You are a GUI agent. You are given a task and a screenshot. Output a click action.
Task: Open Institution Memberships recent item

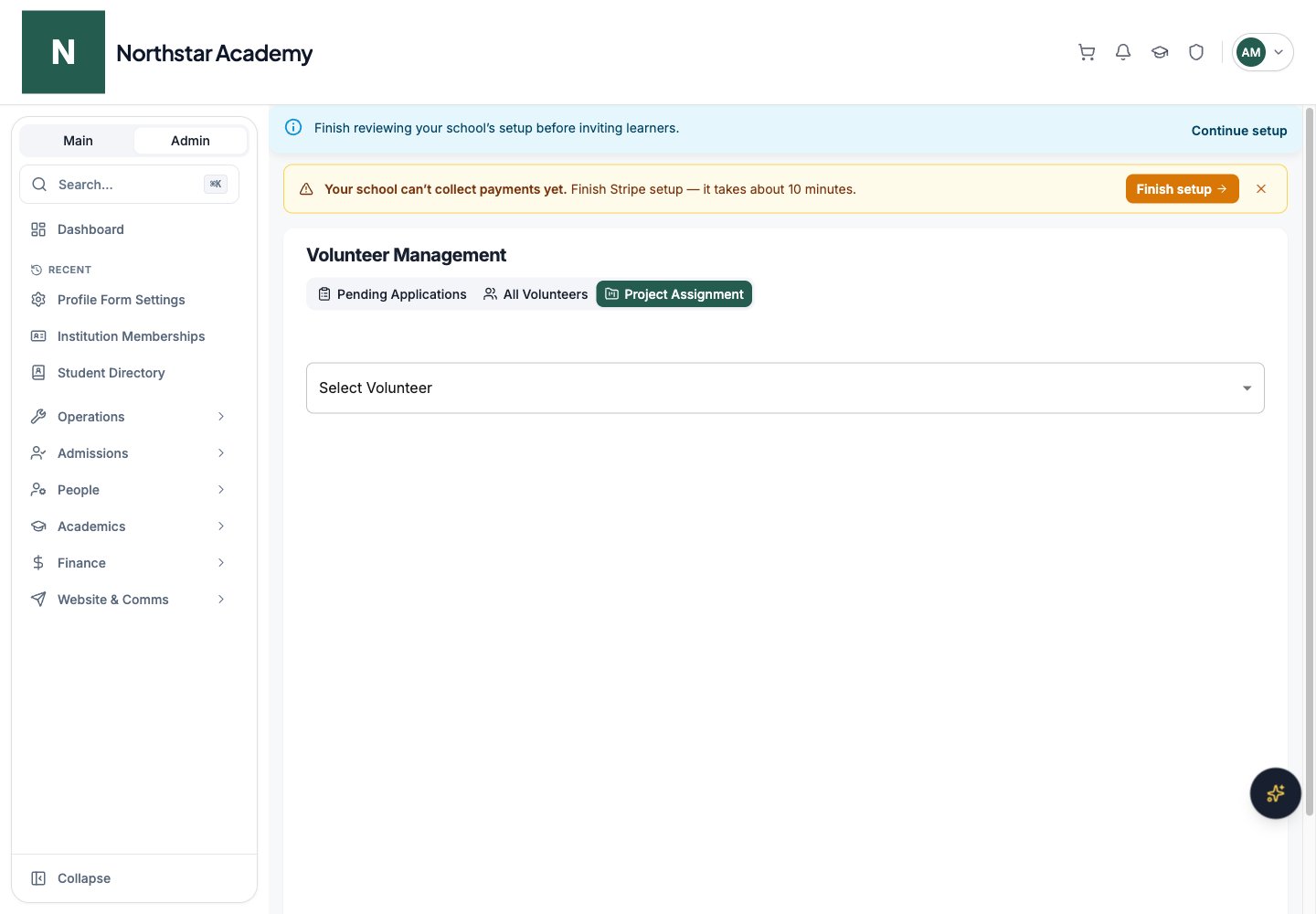(129, 336)
